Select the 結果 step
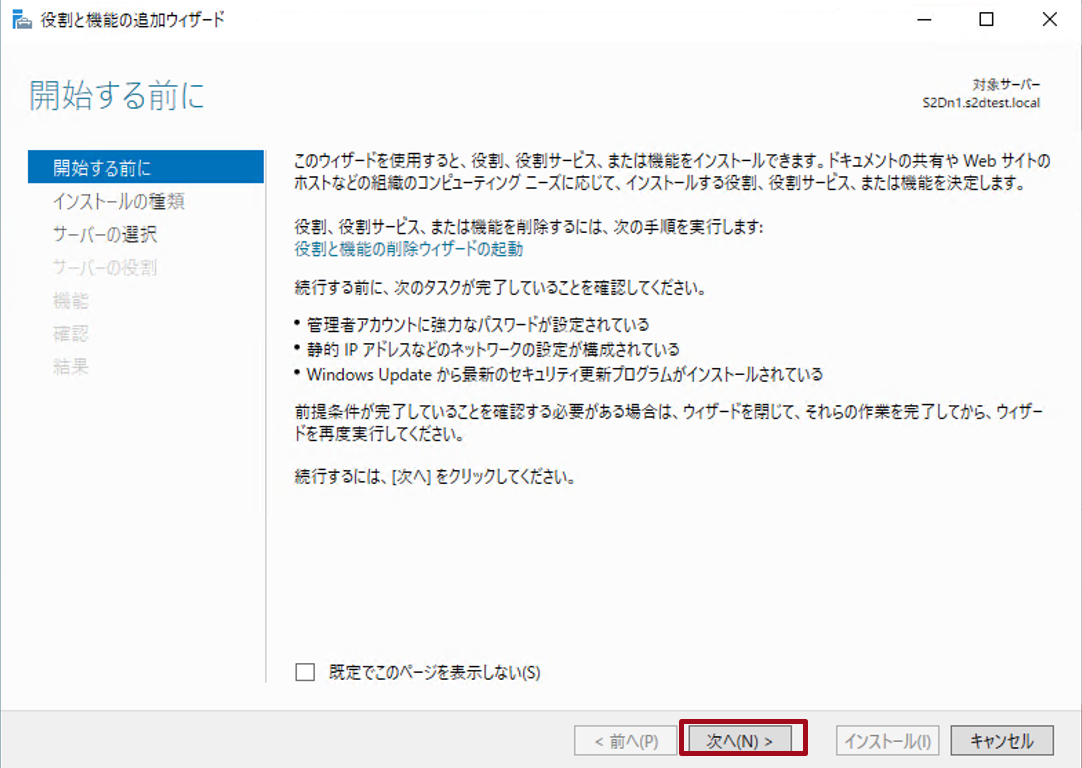This screenshot has width=1082, height=768. pos(70,365)
